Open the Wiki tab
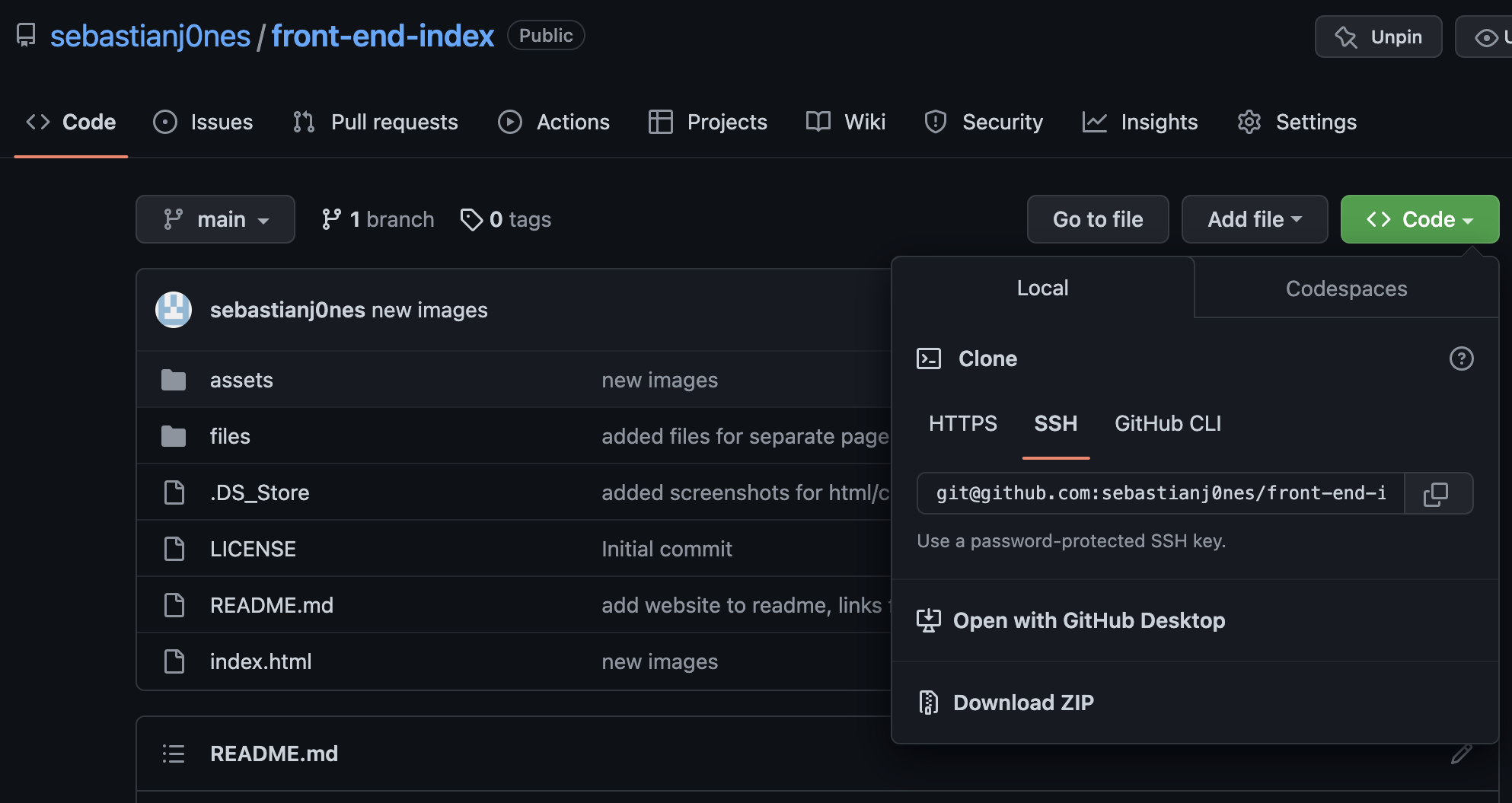This screenshot has width=1512, height=803. (x=845, y=122)
